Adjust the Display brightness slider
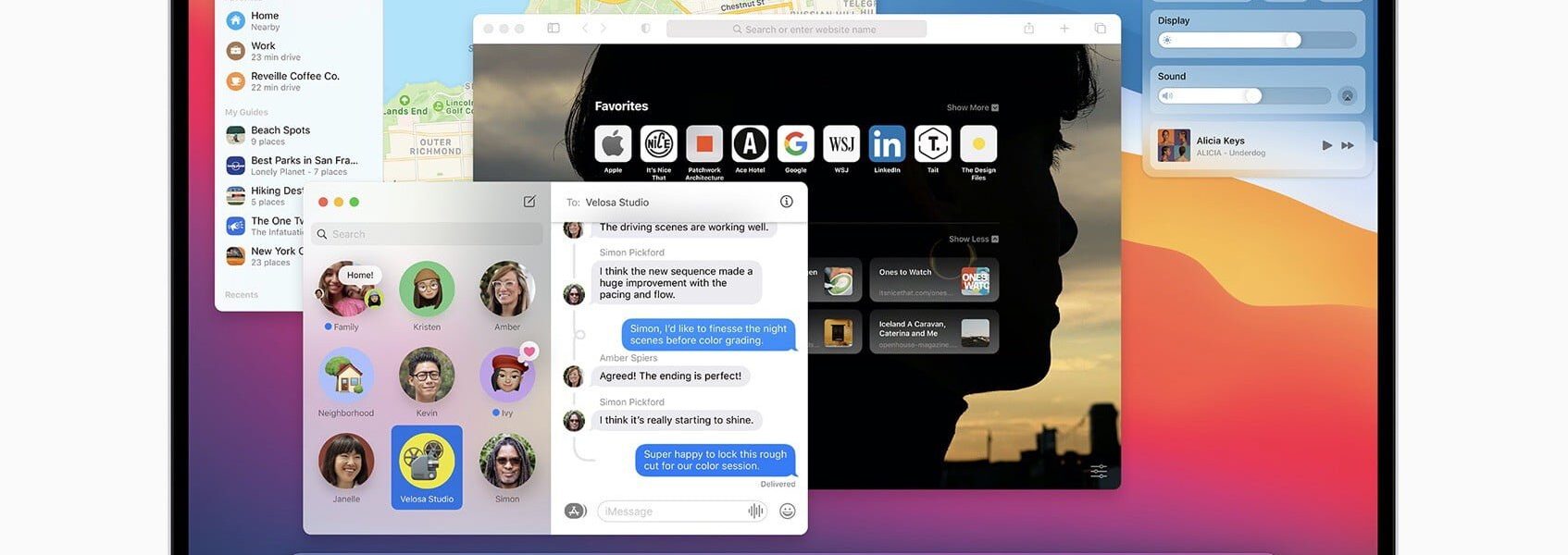1568x555 pixels. tap(1257, 40)
